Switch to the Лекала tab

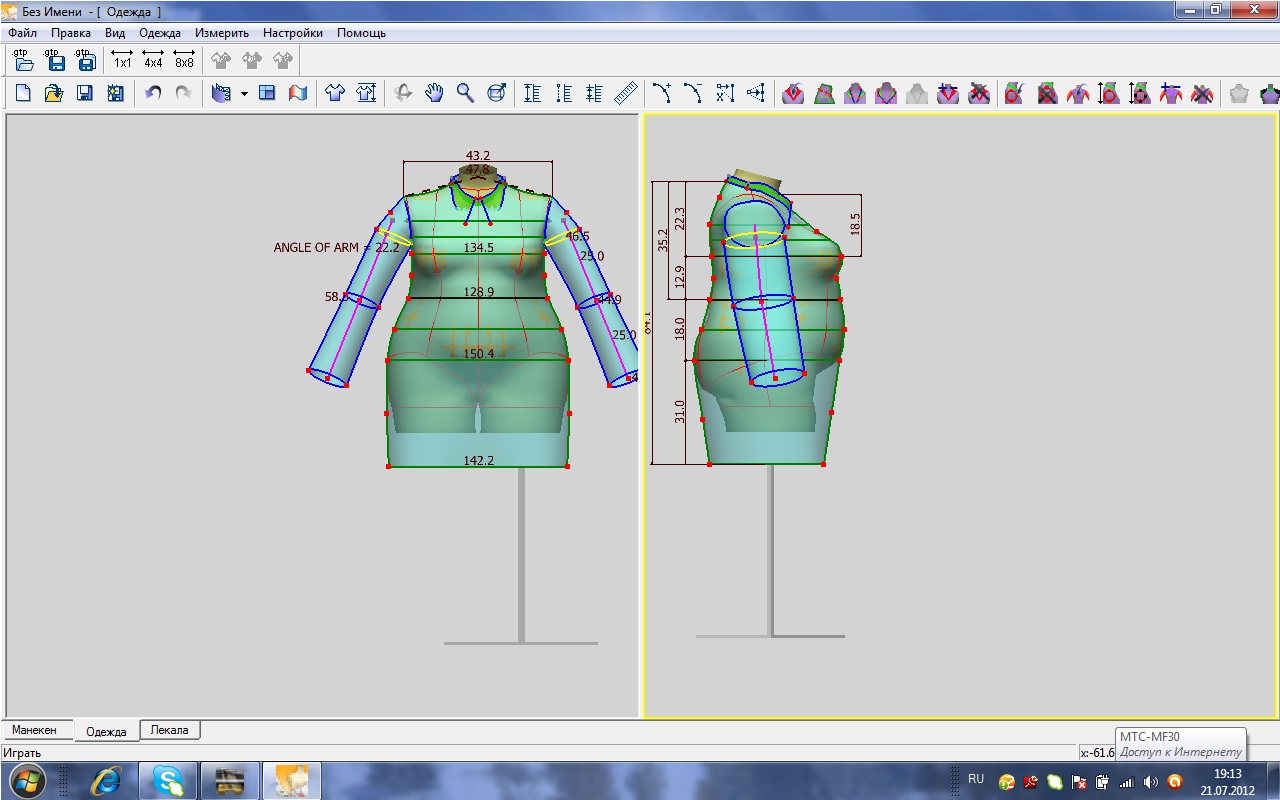(169, 730)
